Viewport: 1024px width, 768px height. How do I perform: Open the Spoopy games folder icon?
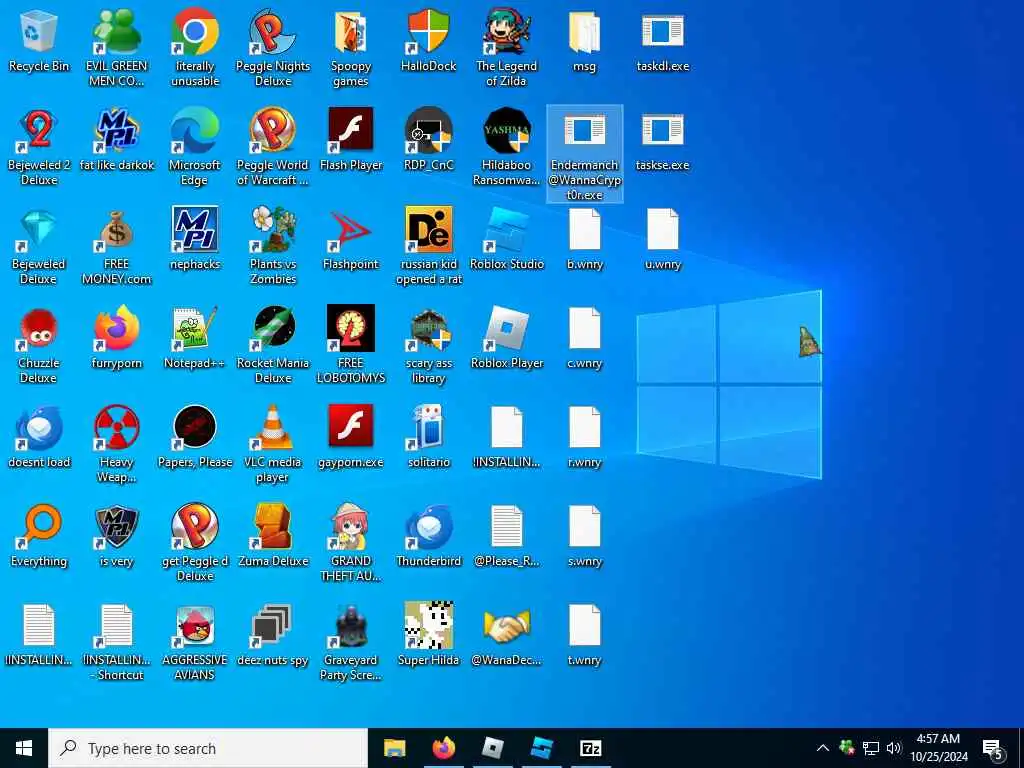(x=351, y=31)
